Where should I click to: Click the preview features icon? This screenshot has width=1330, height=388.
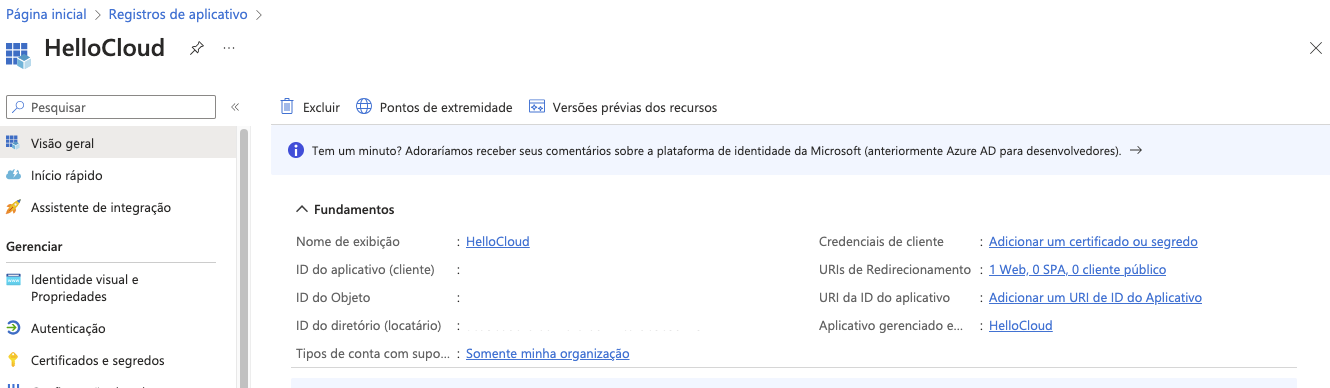[537, 107]
